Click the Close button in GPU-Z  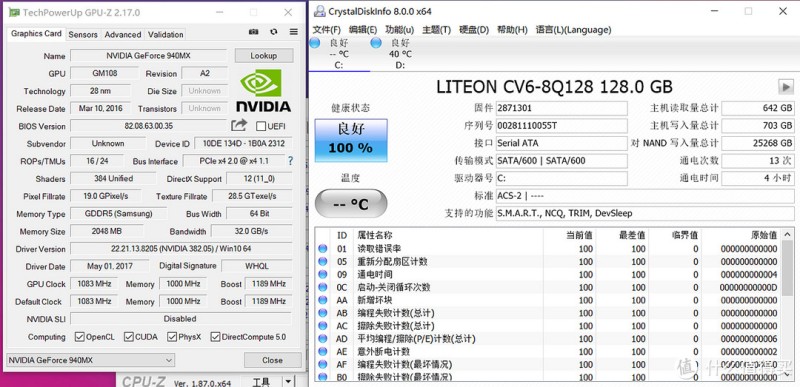pyautogui.click(x=272, y=360)
